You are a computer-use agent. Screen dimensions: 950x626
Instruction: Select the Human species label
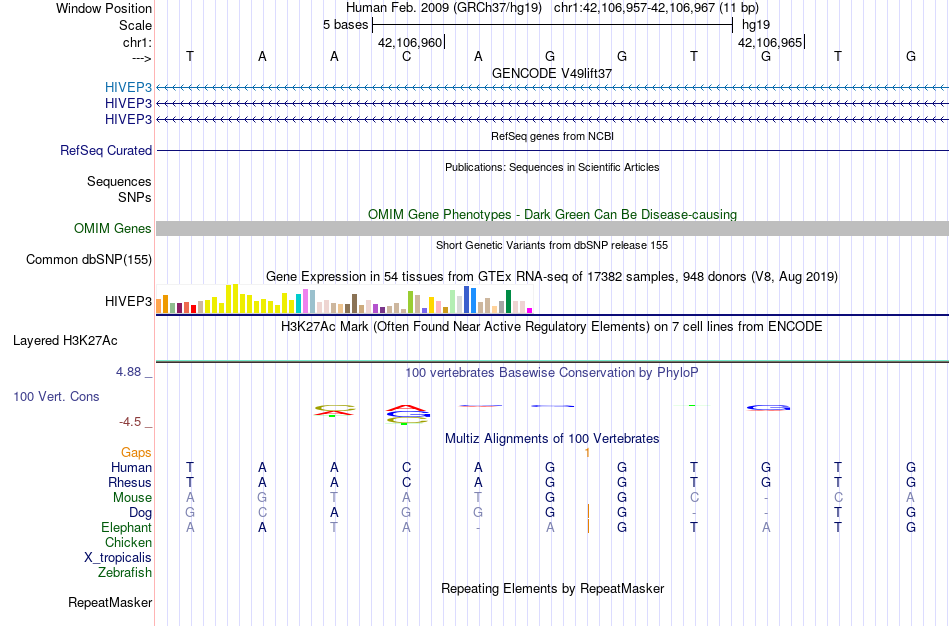pos(131,467)
